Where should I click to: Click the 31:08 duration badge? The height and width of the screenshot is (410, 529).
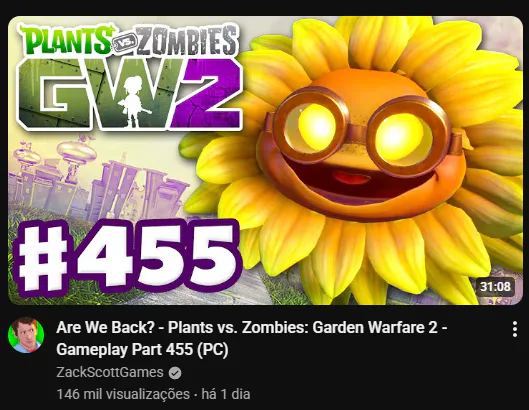(495, 286)
